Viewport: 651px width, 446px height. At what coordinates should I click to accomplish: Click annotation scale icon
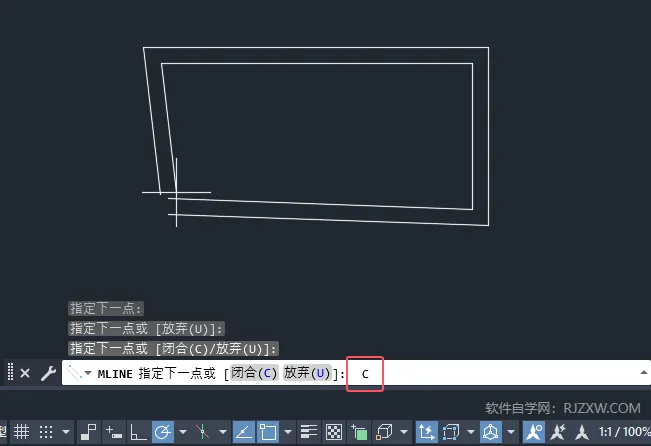[x=582, y=432]
